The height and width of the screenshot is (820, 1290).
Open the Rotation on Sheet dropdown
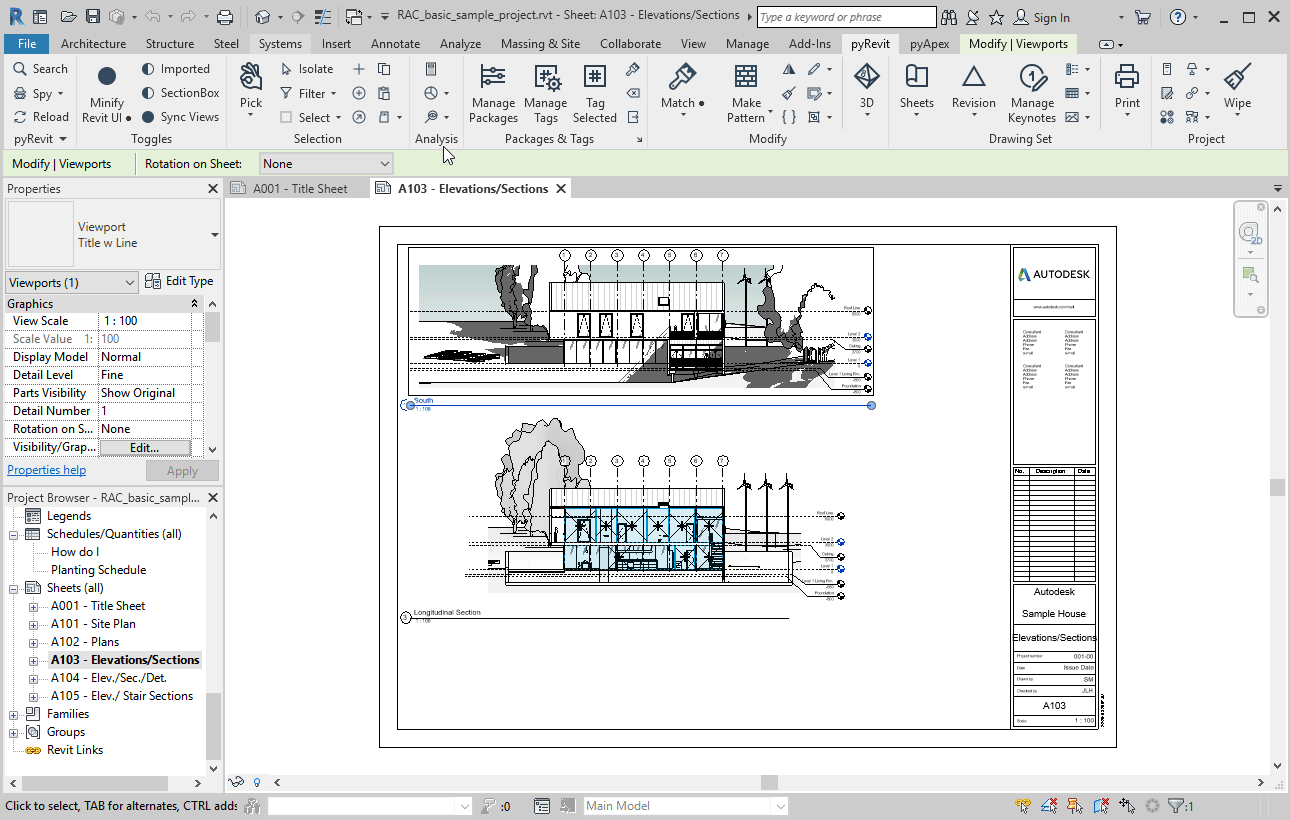[325, 163]
